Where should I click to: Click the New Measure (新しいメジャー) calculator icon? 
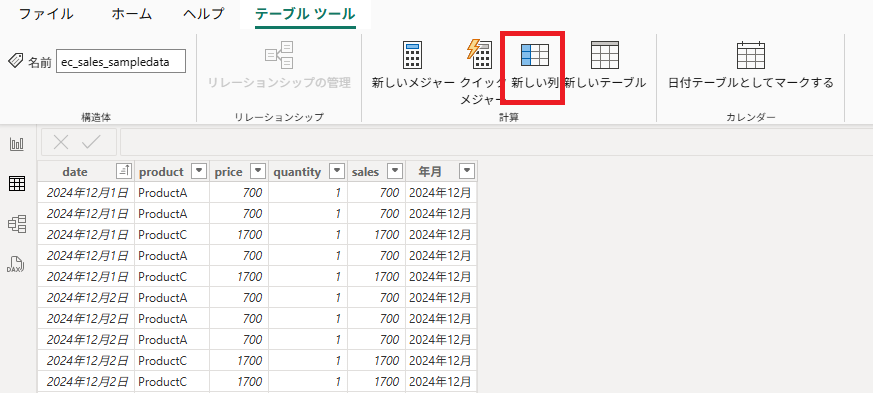(413, 55)
